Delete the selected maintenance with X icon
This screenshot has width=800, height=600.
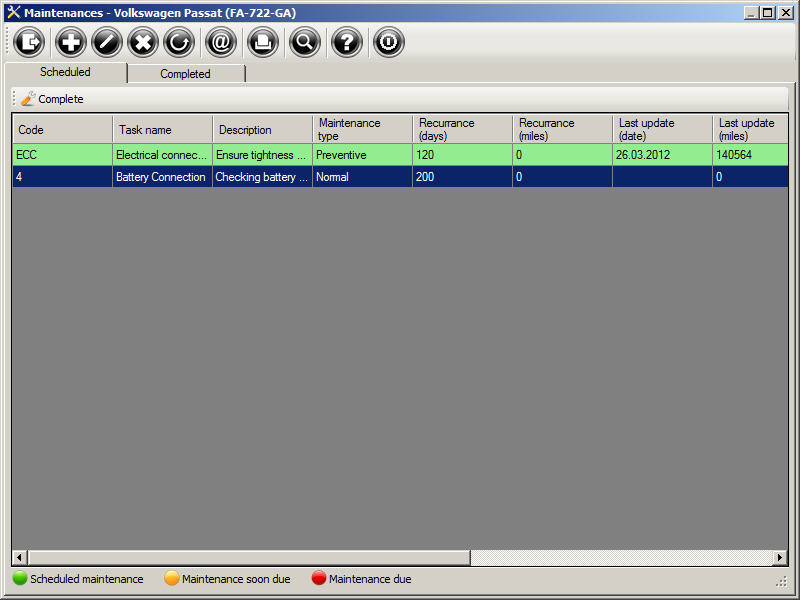click(143, 42)
